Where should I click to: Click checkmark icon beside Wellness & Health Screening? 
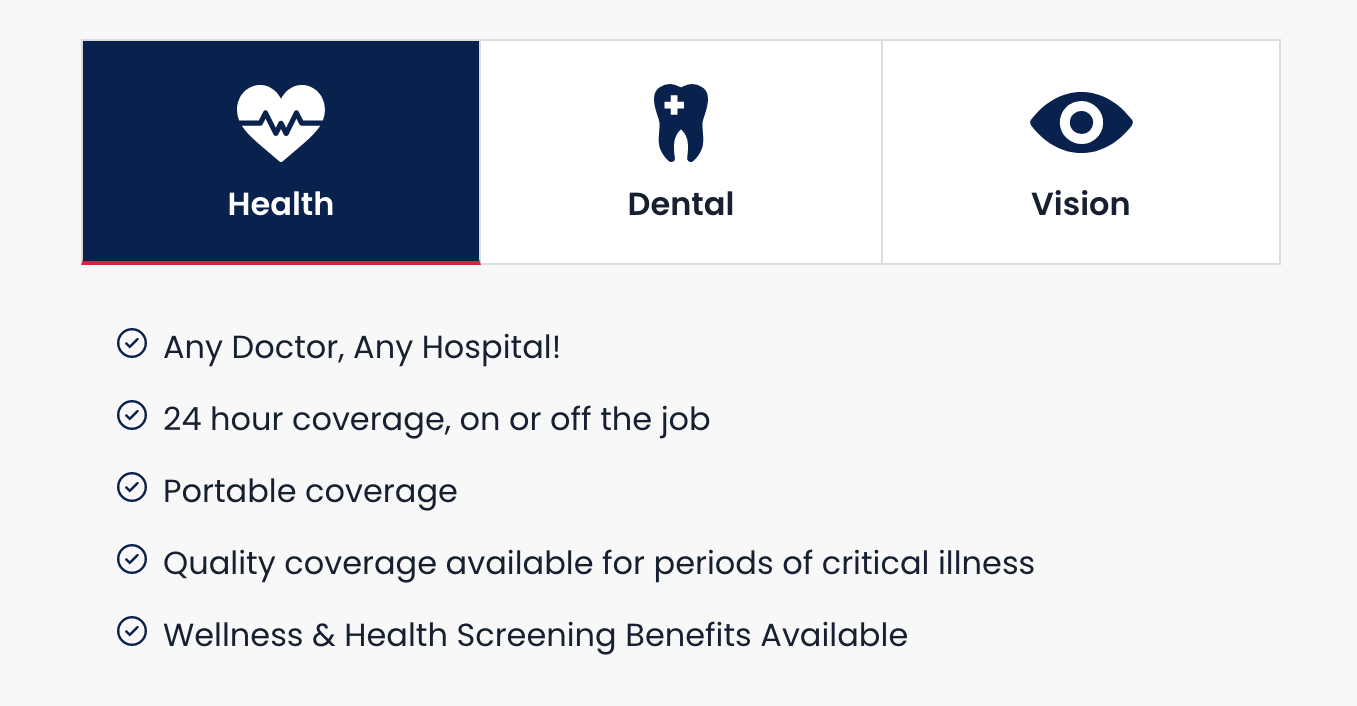pyautogui.click(x=132, y=632)
